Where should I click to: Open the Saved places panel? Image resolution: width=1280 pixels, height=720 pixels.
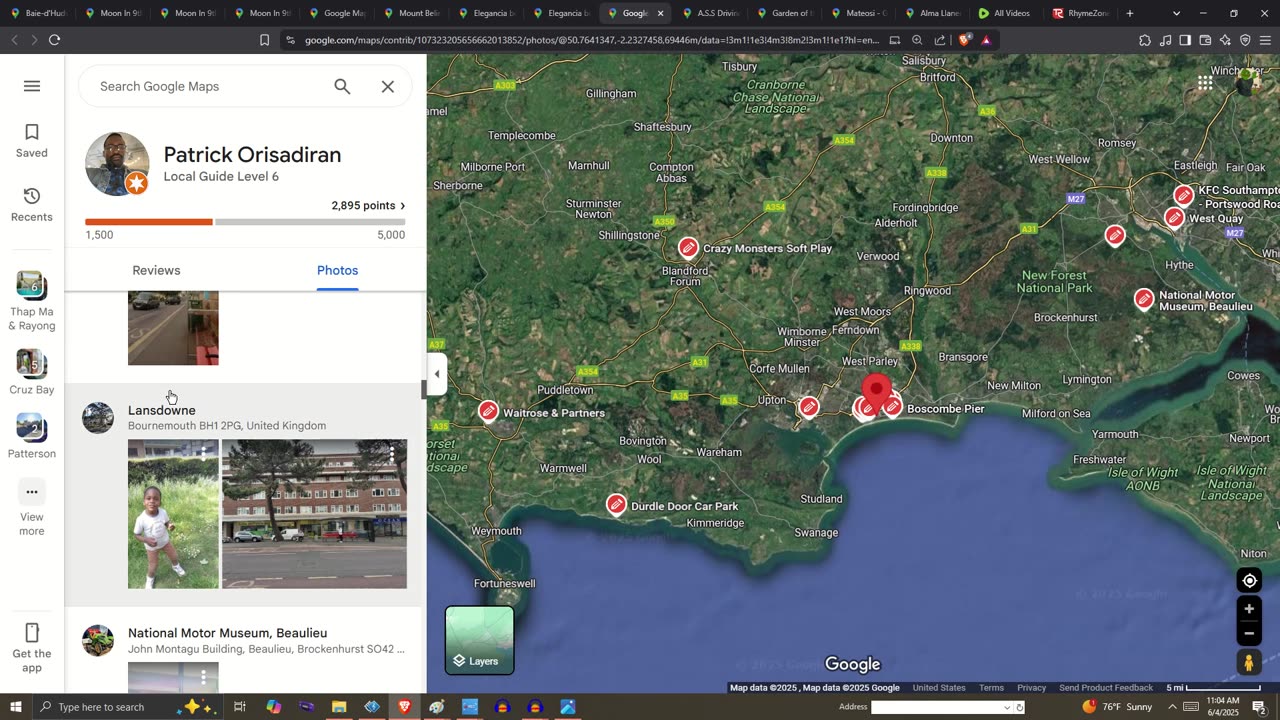tap(32, 141)
